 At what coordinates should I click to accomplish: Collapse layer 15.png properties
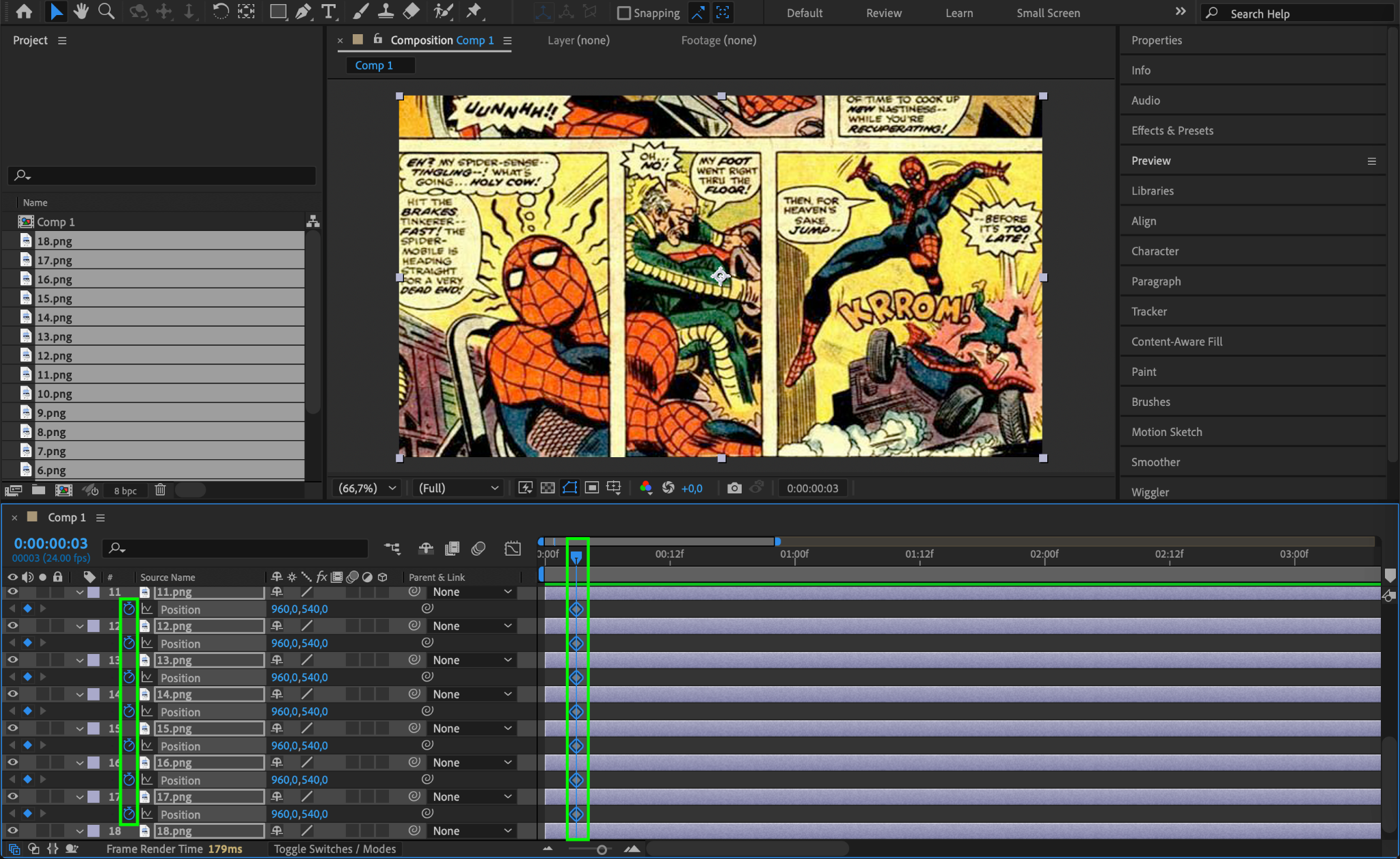[80, 728]
